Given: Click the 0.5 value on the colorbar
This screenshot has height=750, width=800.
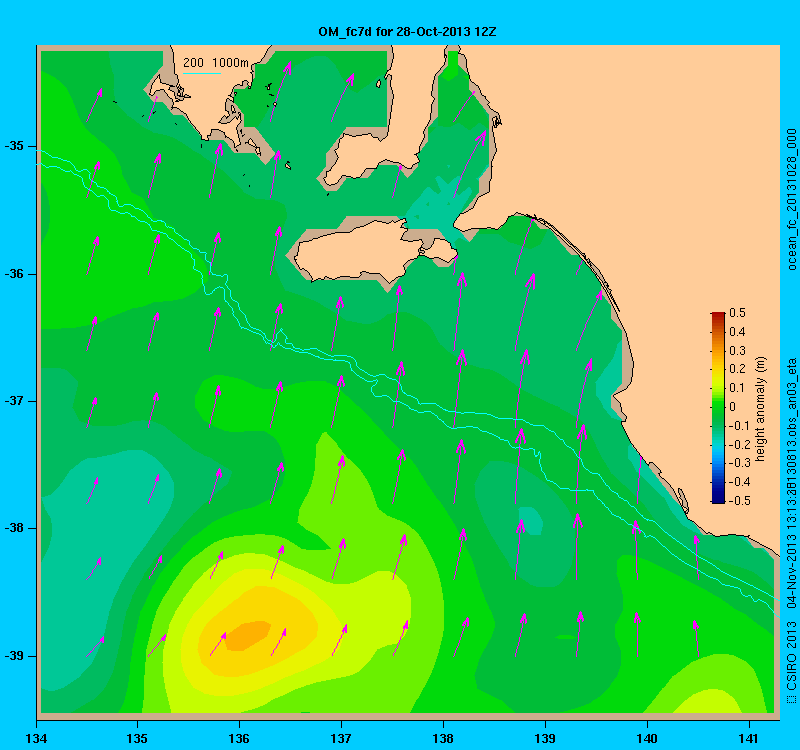Looking at the screenshot, I should 737,313.
